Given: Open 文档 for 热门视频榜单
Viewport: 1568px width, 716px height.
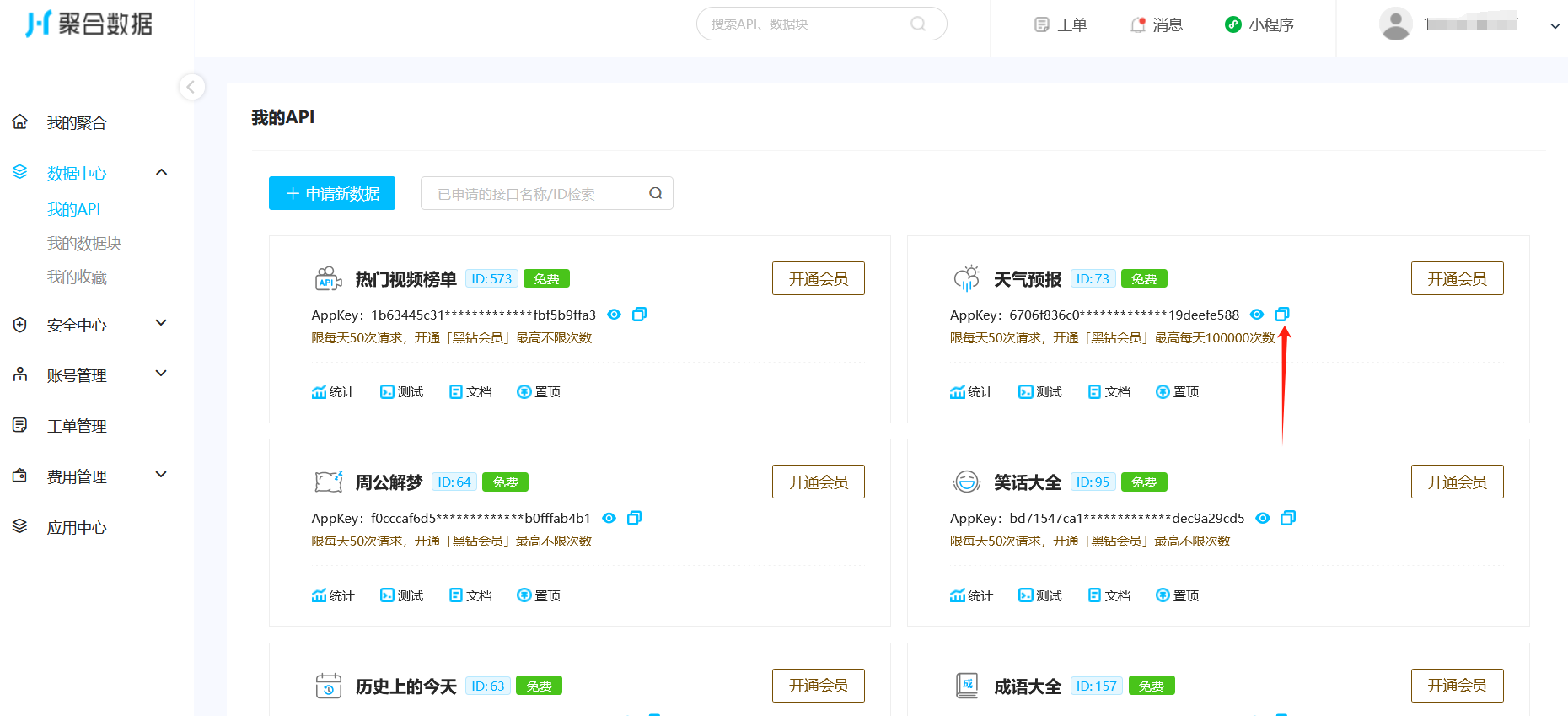Looking at the screenshot, I should (470, 391).
